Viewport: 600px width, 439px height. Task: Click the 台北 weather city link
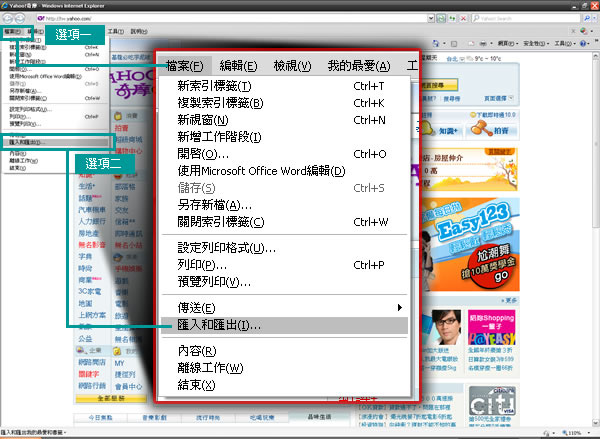coord(452,59)
